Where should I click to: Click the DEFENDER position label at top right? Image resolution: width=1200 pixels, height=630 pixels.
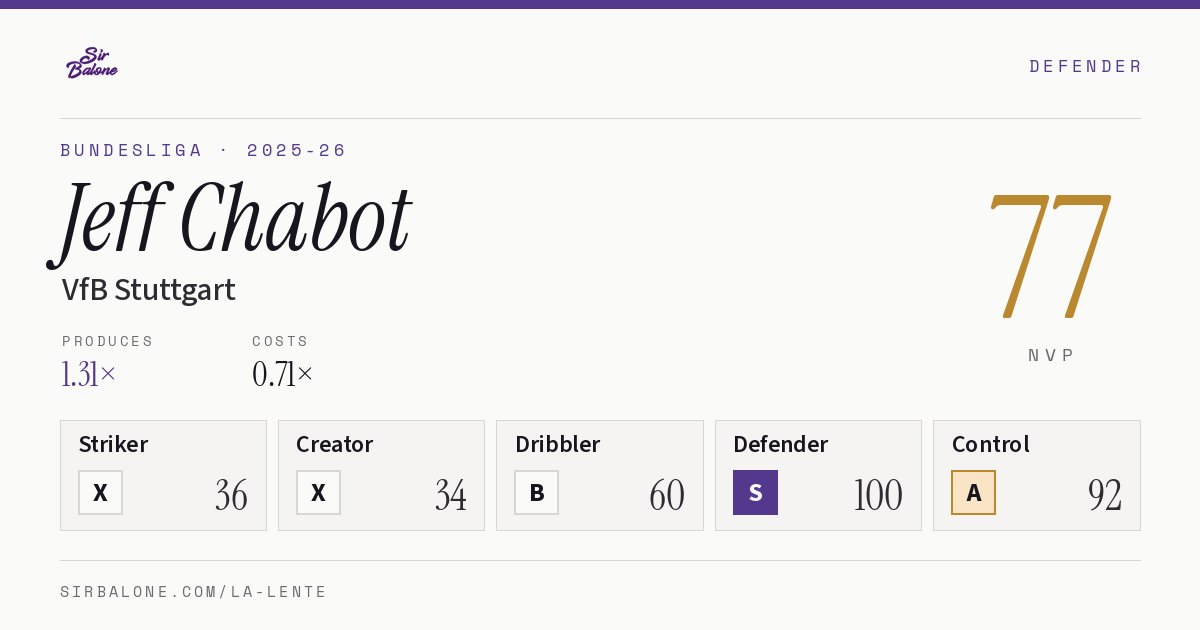click(x=1085, y=66)
